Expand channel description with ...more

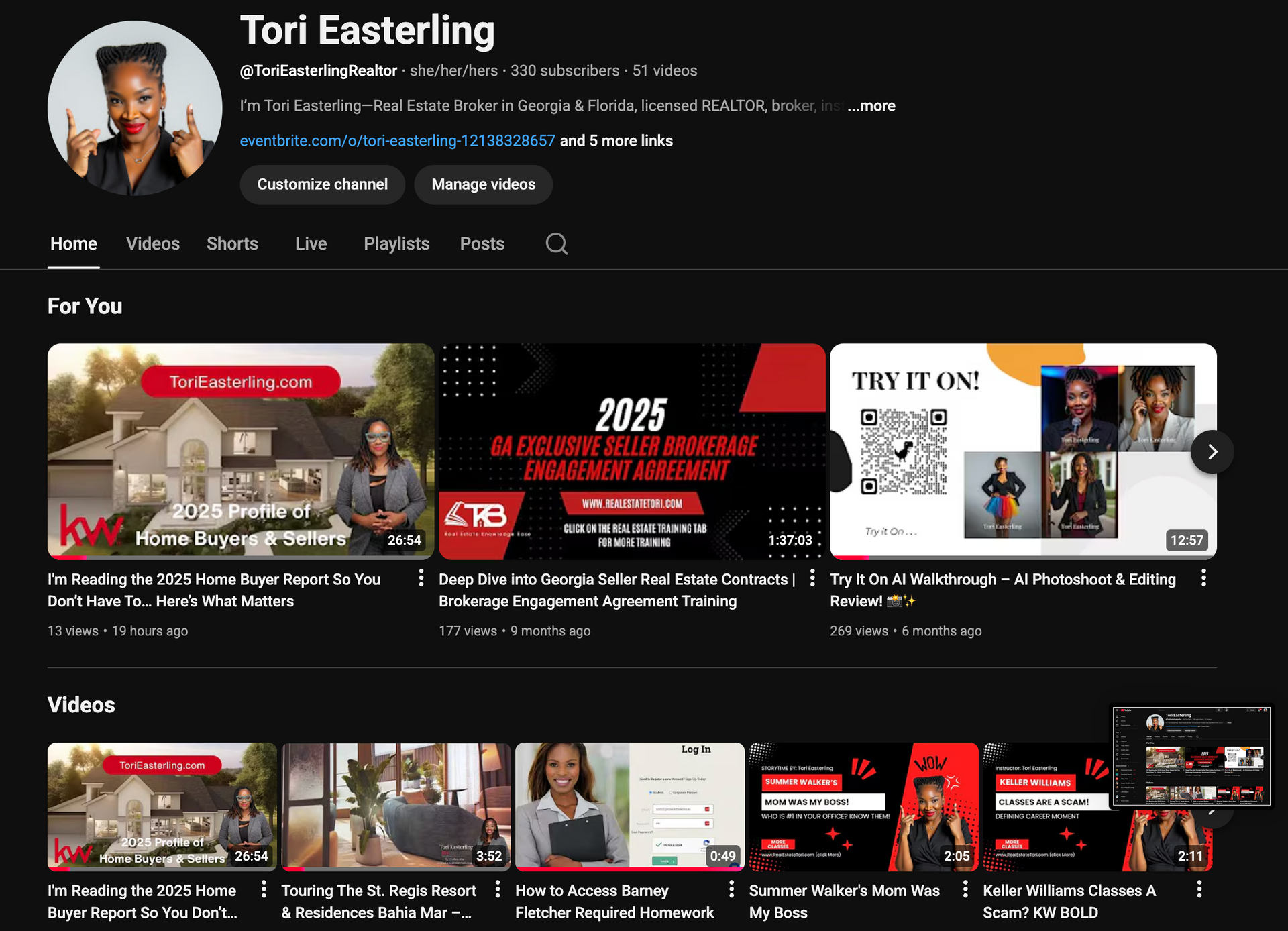(871, 106)
